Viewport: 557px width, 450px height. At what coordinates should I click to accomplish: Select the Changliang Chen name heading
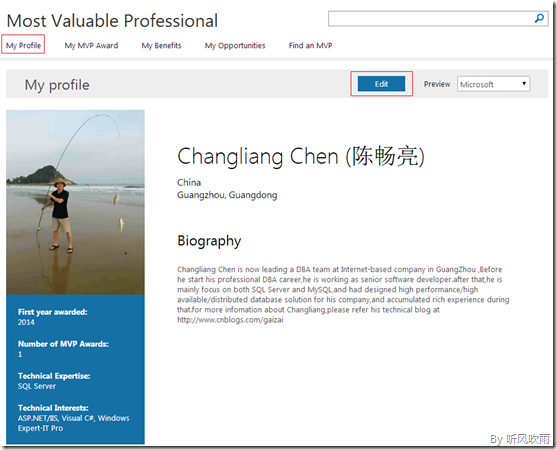click(301, 156)
